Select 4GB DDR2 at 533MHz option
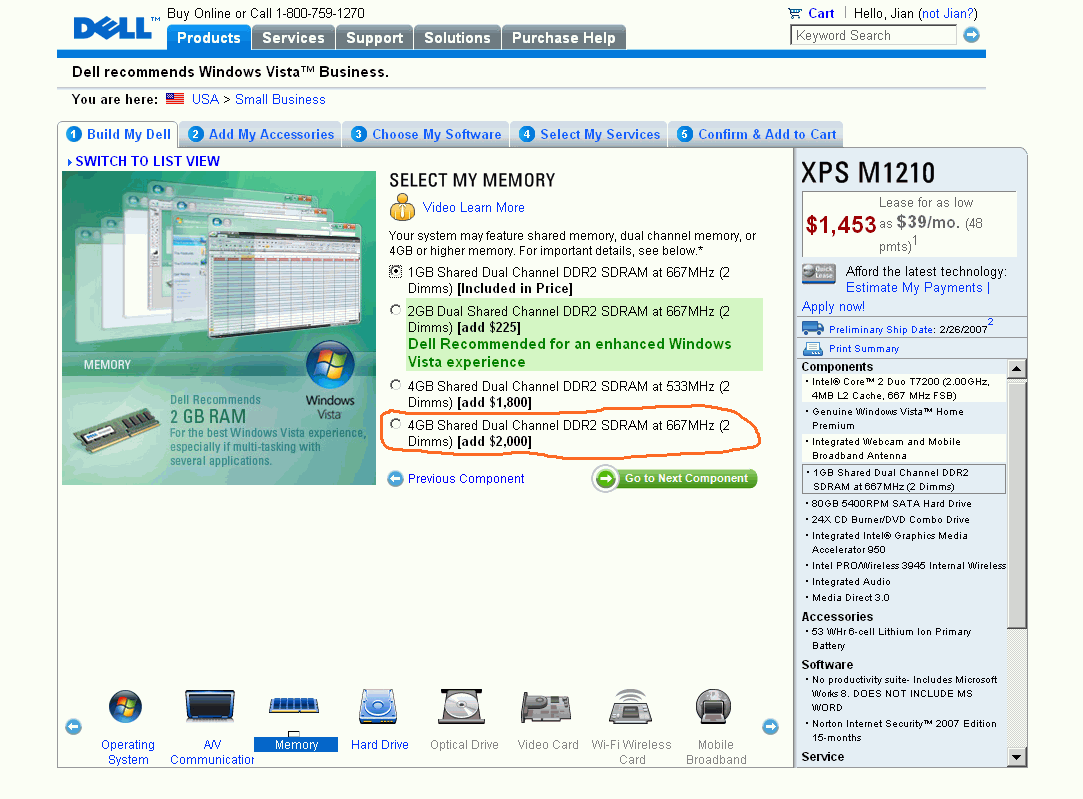Image resolution: width=1083 pixels, height=799 pixels. tap(395, 385)
